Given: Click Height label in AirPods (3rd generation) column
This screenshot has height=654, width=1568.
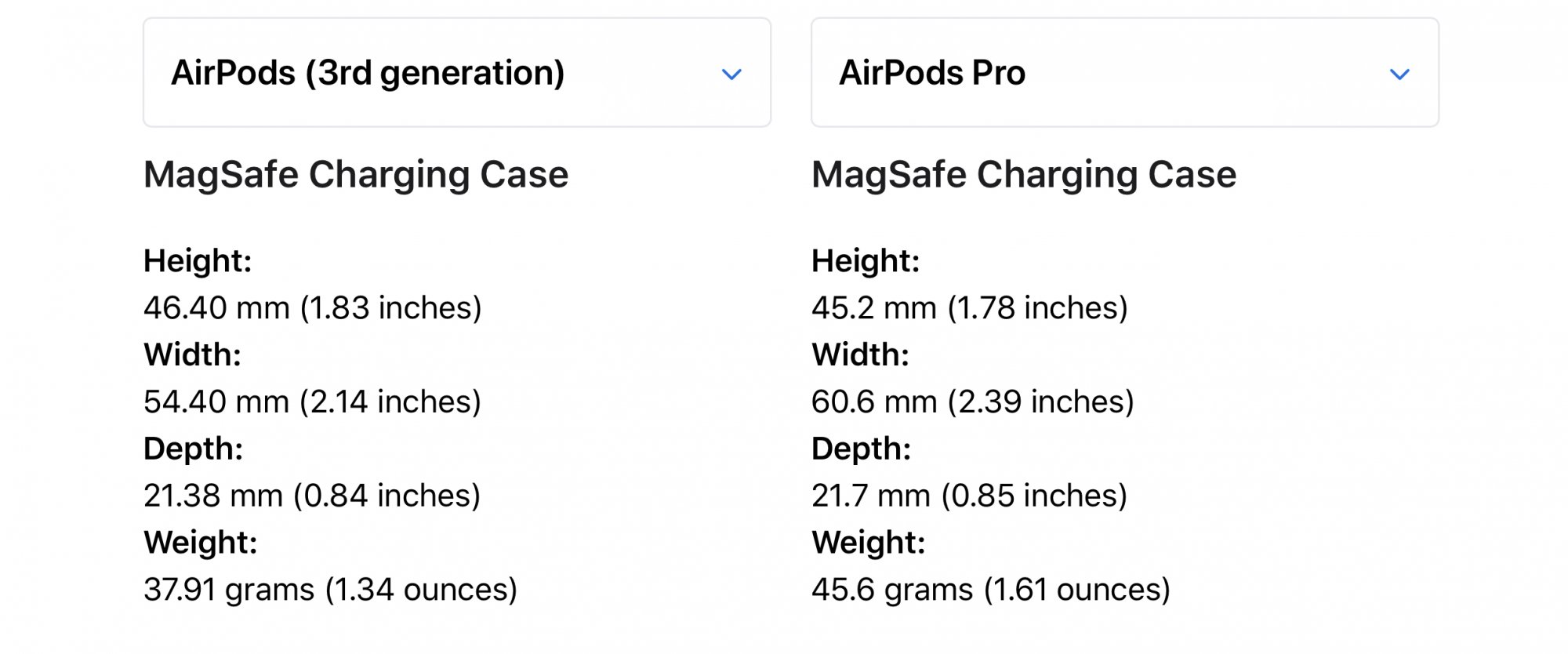Looking at the screenshot, I should point(198,261).
